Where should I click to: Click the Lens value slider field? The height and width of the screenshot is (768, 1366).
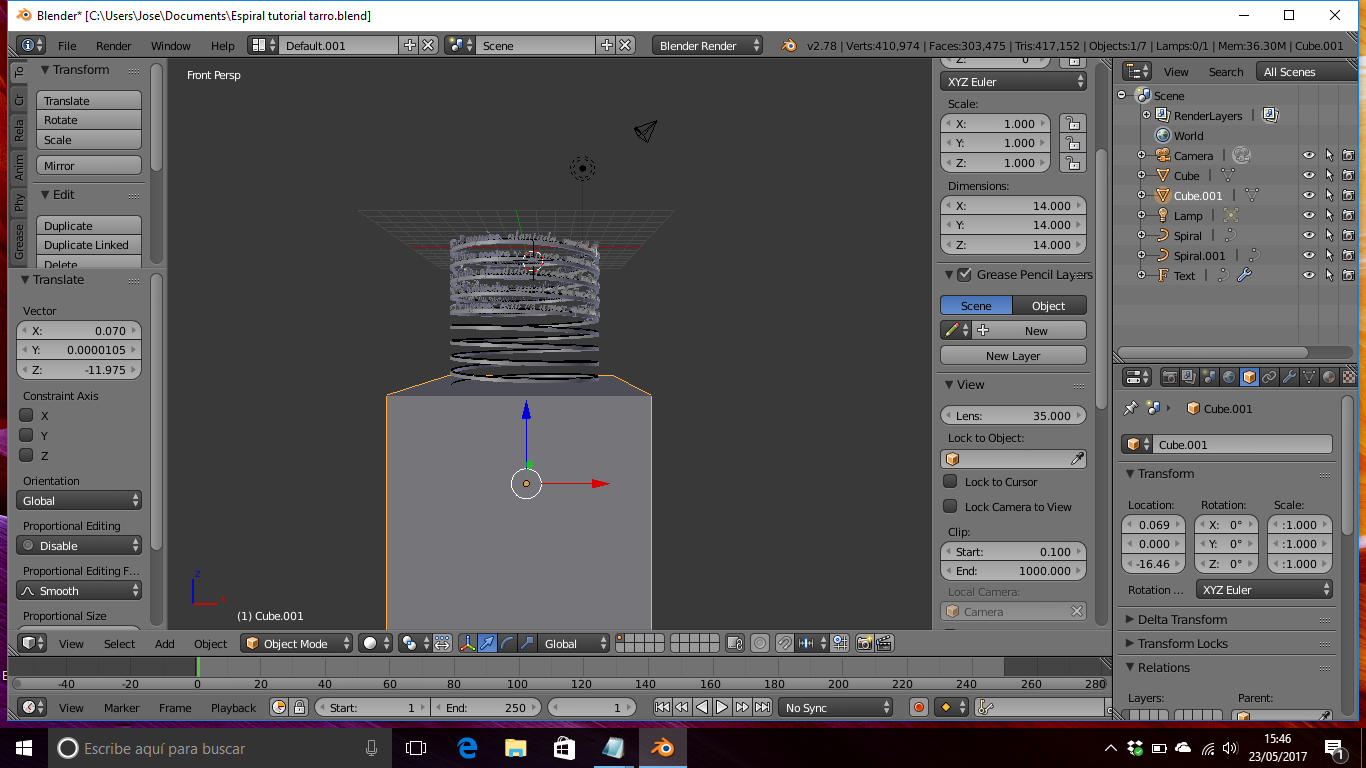[1013, 415]
